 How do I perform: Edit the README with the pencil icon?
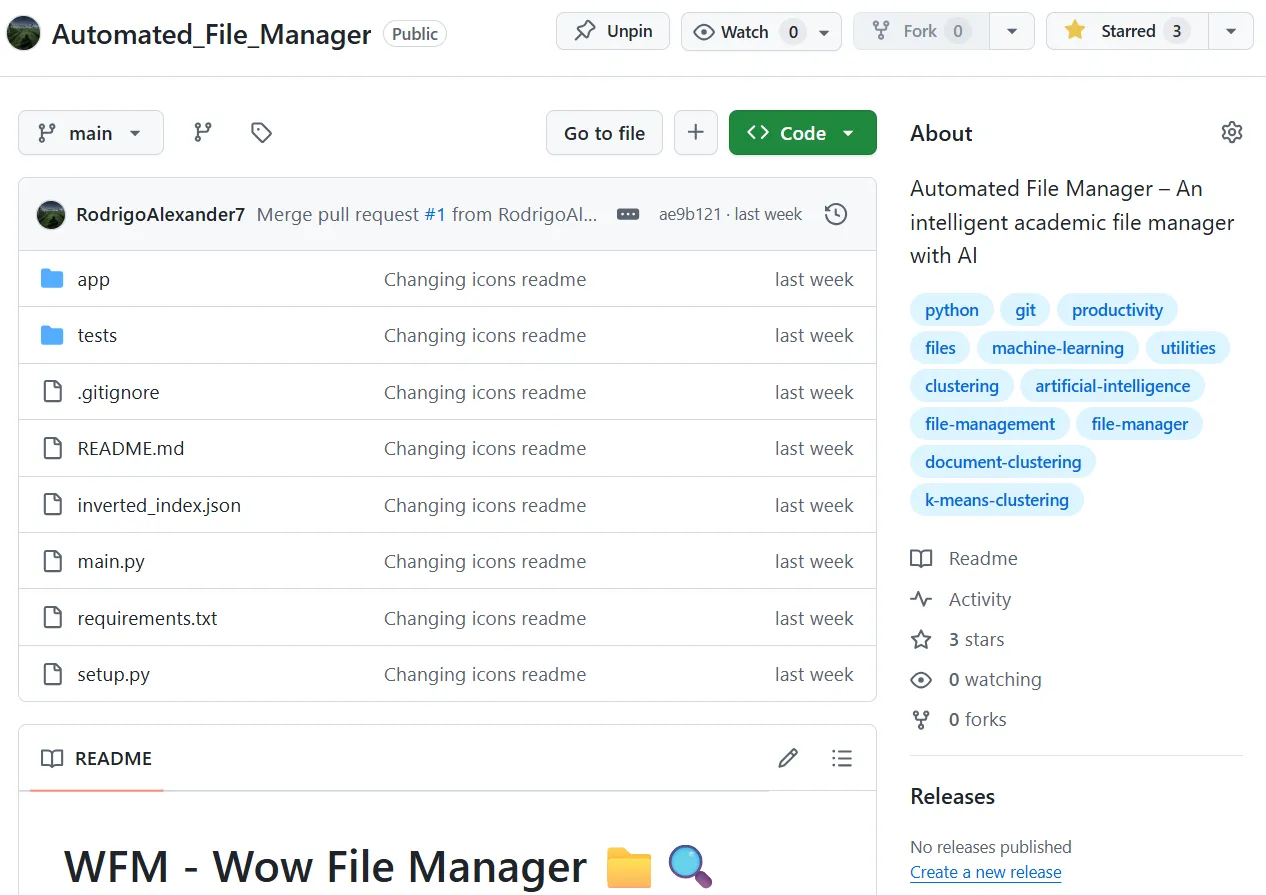(x=788, y=758)
